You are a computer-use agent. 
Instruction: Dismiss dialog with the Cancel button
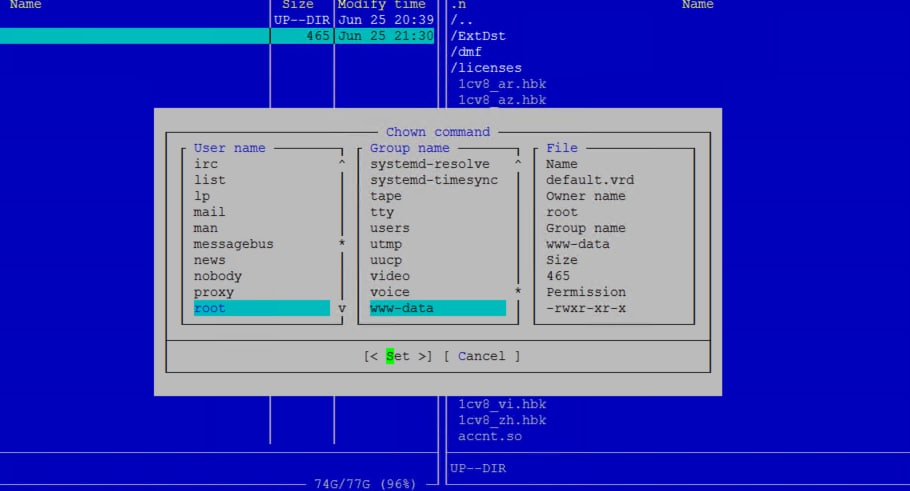pos(482,356)
